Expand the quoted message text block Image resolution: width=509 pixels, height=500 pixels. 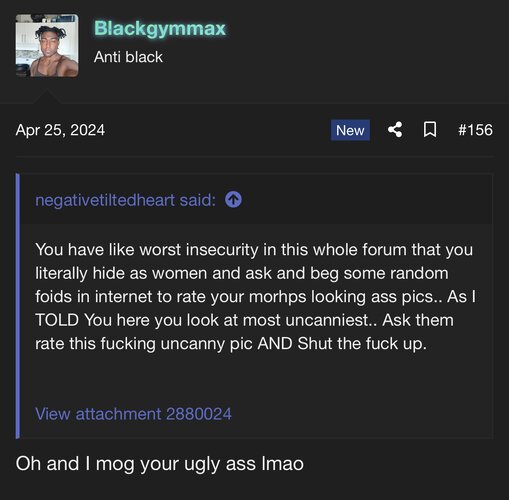(256, 297)
